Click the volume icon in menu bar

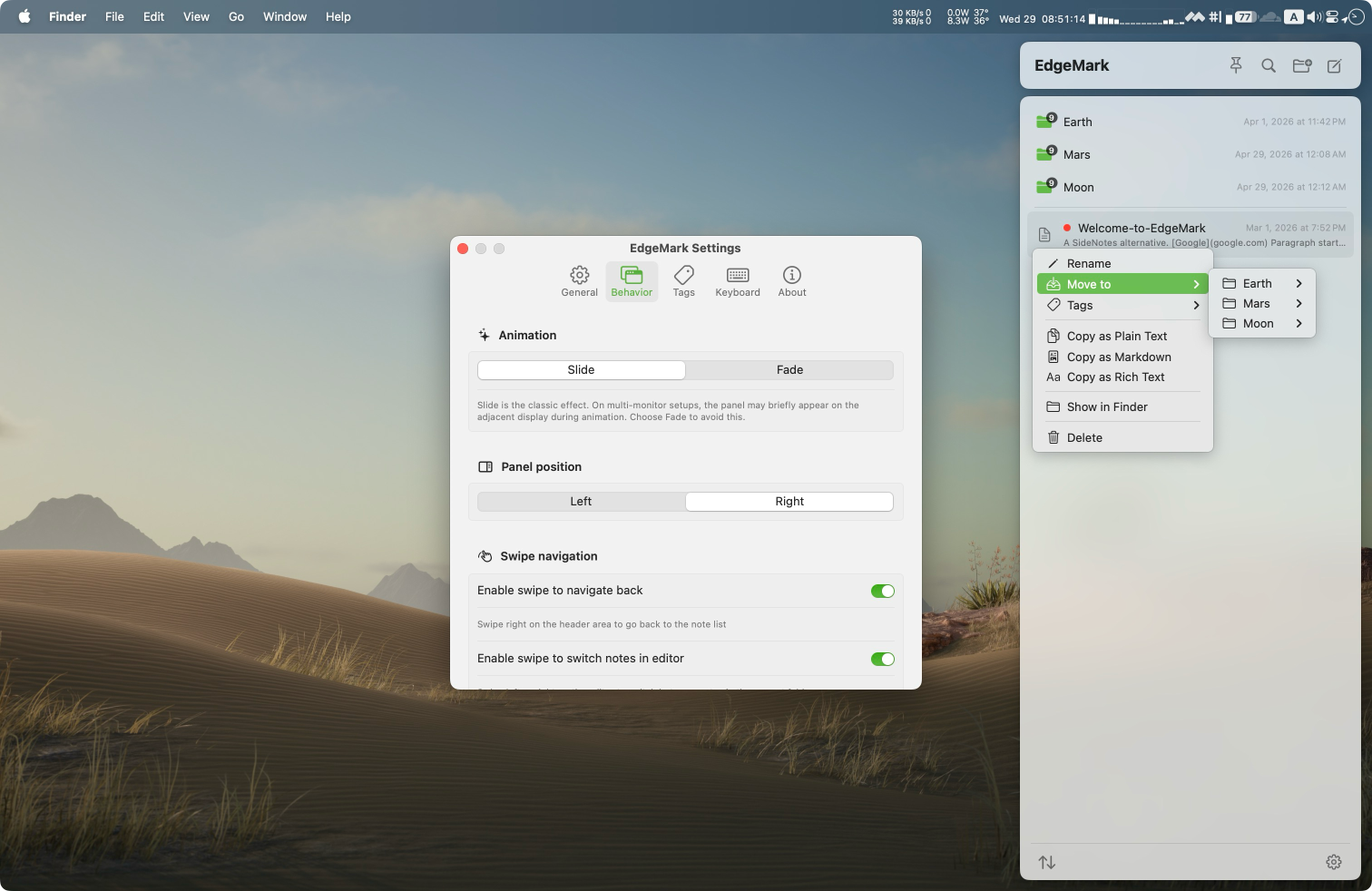tap(1314, 16)
